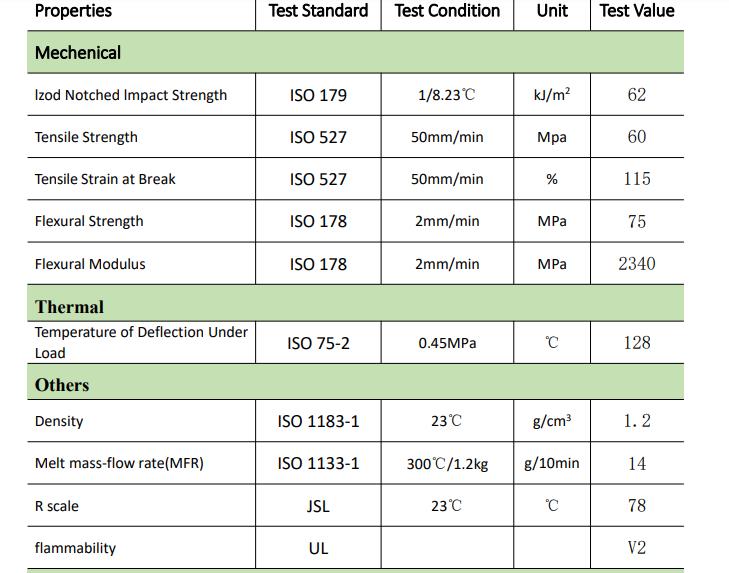Viewport: 729px width, 573px height.
Task: Select the ISO 75-2 standard cell
Action: click(318, 343)
